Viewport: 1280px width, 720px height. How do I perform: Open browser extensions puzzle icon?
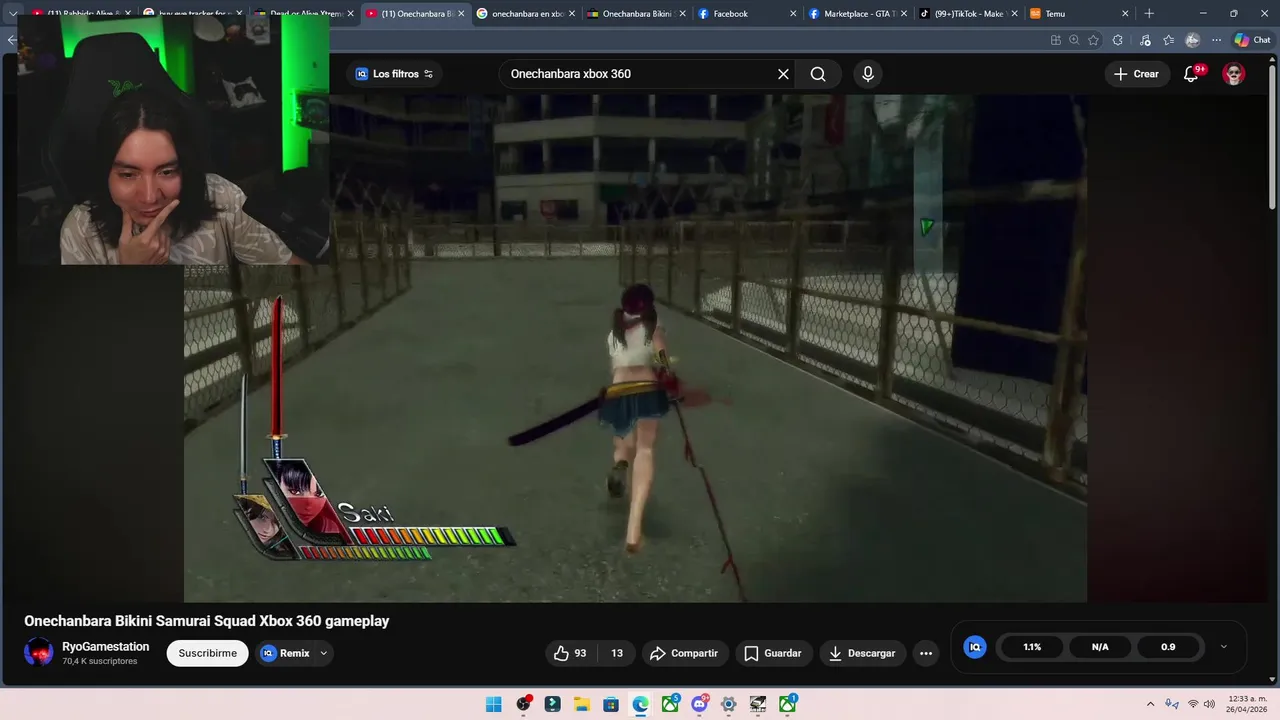pos(1118,40)
